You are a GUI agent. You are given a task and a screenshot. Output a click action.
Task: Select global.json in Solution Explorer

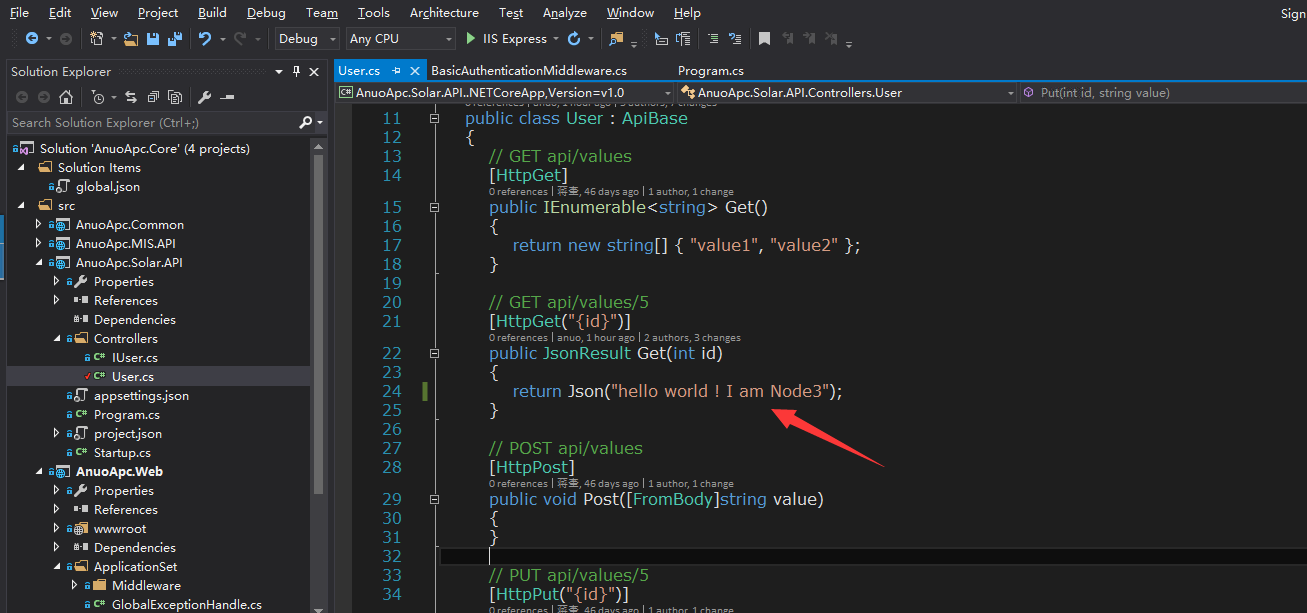coord(108,186)
